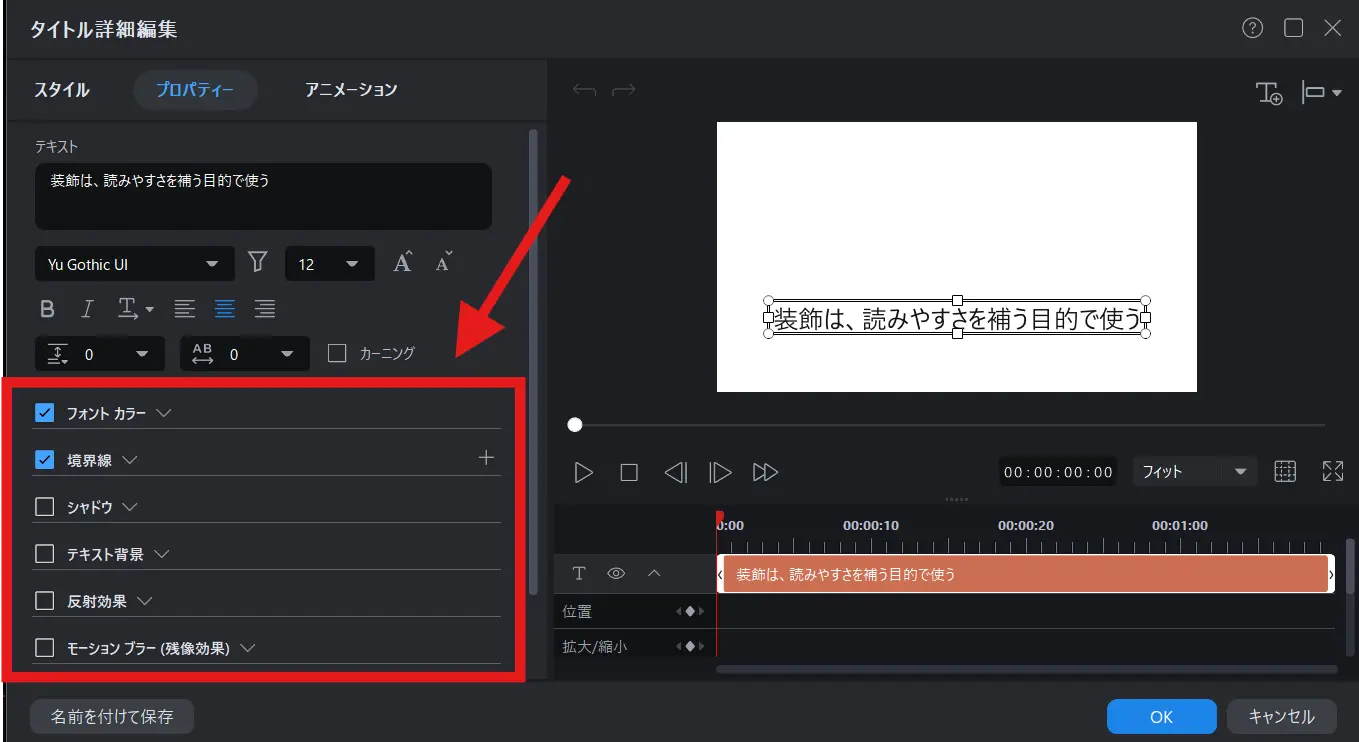1359x742 pixels.
Task: Open the font size 12 dropdown
Action: tap(330, 264)
